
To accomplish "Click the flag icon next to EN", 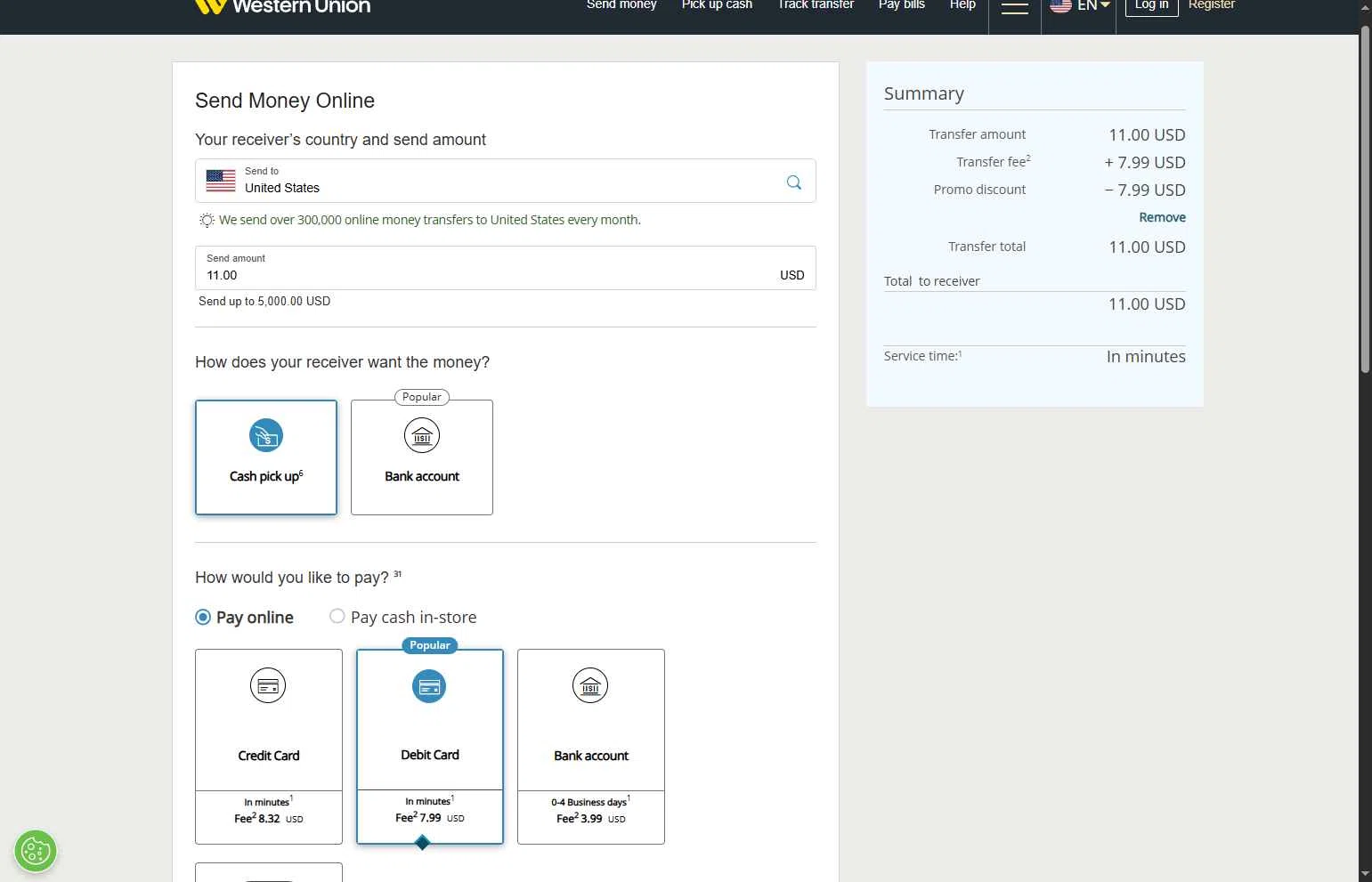I will (x=1060, y=5).
